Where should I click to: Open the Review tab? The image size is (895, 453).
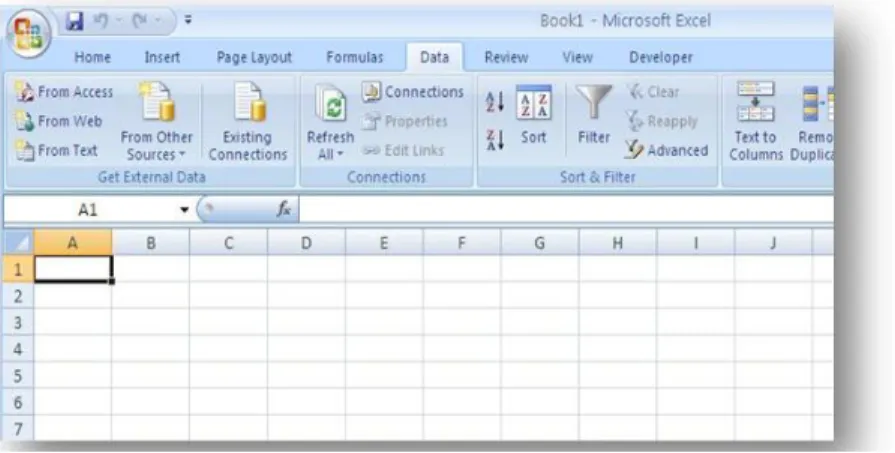click(506, 57)
